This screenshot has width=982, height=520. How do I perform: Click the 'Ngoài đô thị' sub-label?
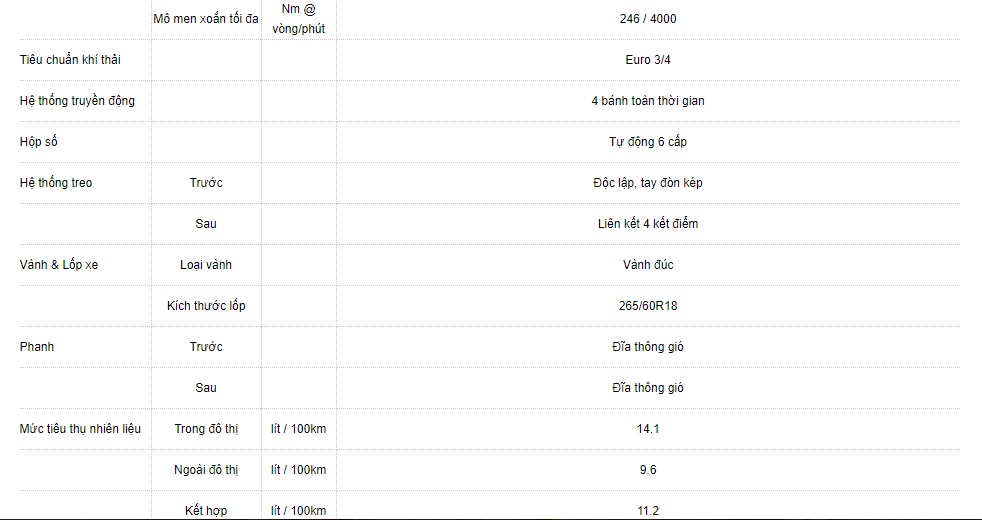pyautogui.click(x=206, y=470)
